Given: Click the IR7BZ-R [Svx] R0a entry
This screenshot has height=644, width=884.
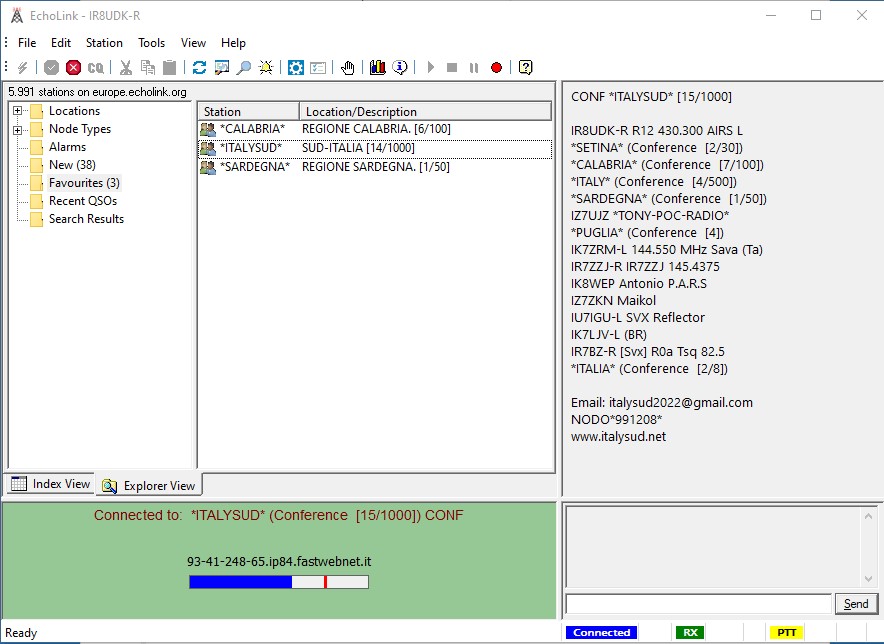Looking at the screenshot, I should click(x=648, y=352).
